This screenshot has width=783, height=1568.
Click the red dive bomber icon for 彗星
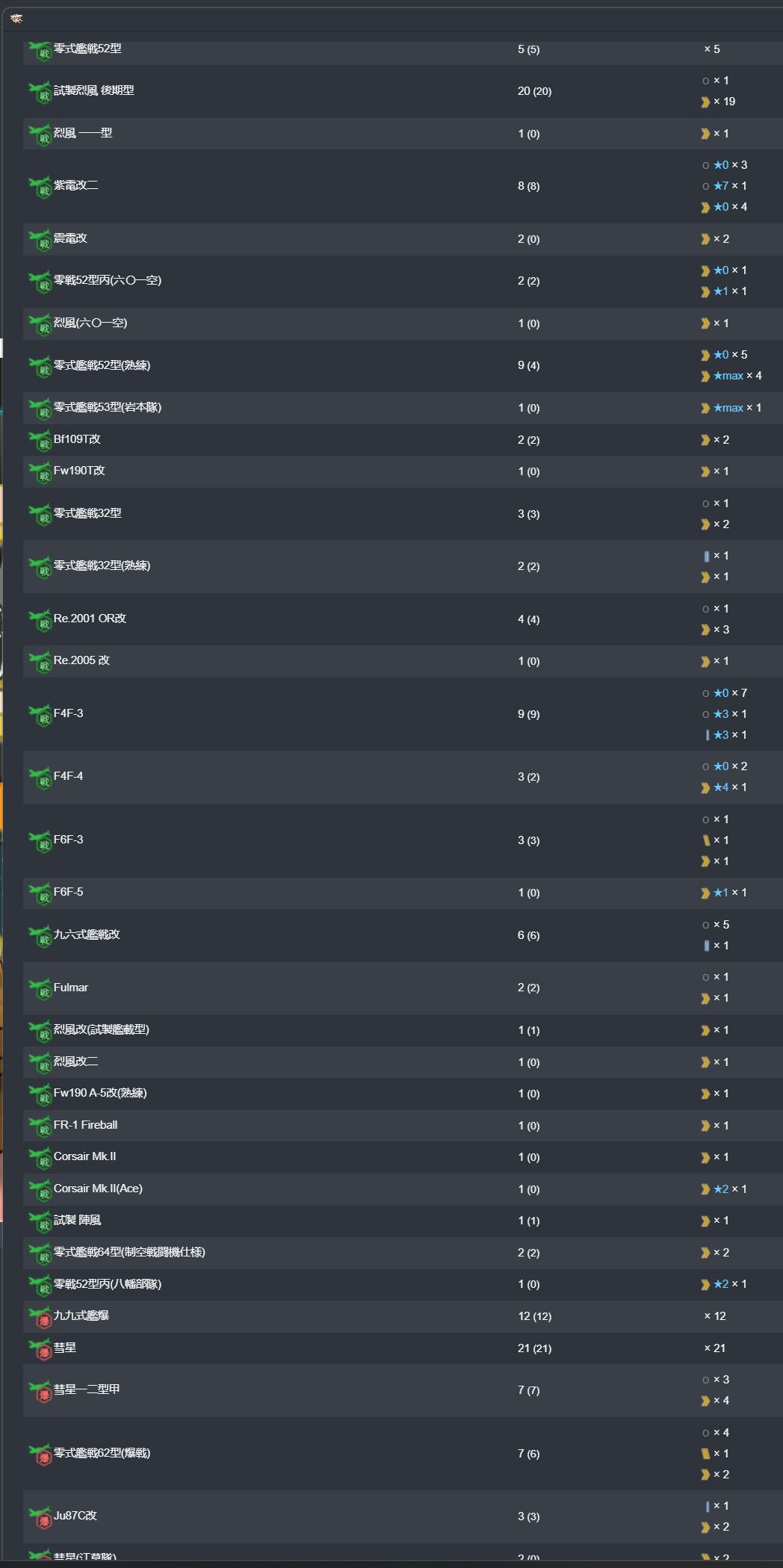click(x=40, y=1348)
